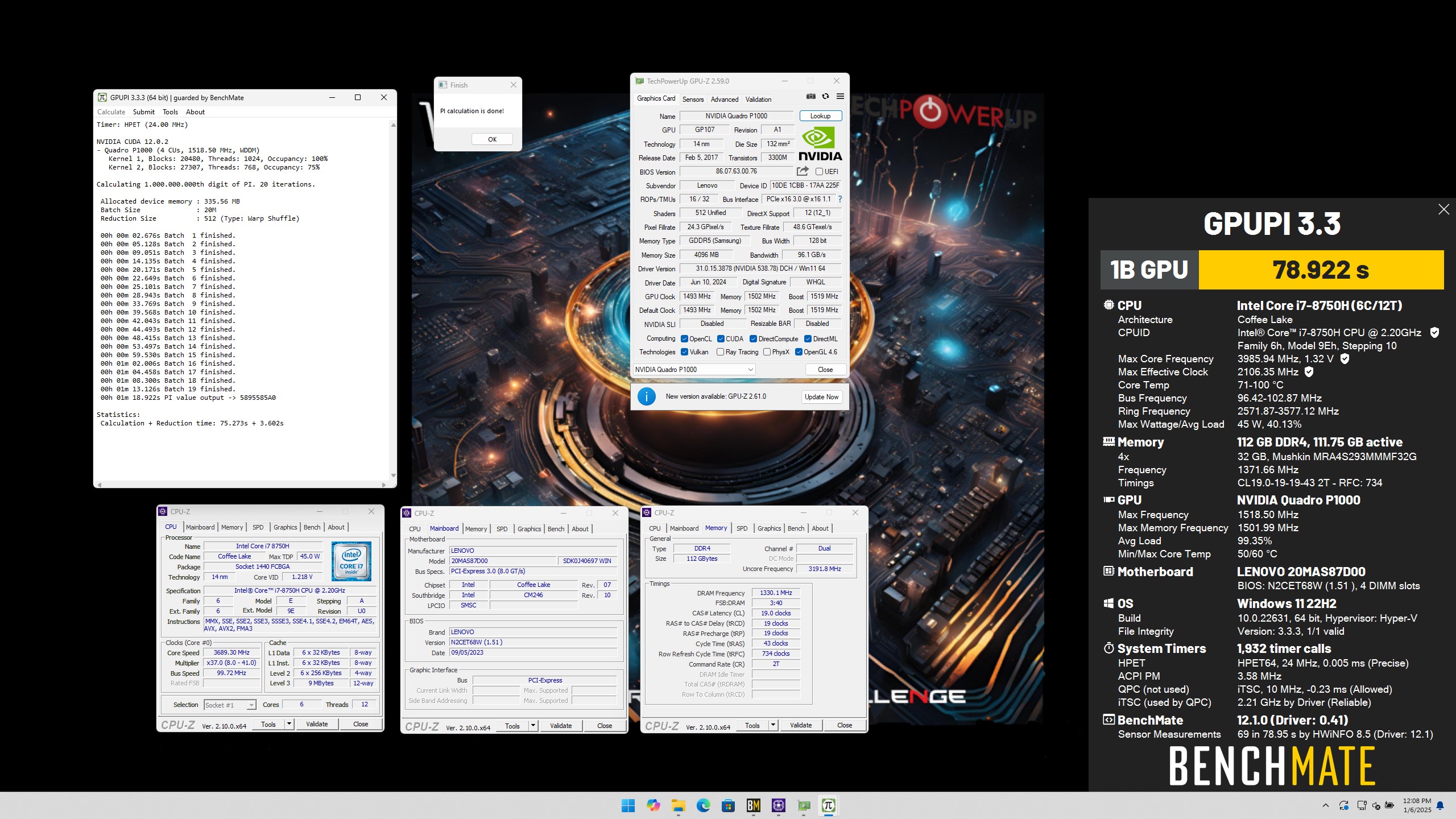Click the blue info icon in update bar
Screen dimensions: 1456x819
click(647, 396)
